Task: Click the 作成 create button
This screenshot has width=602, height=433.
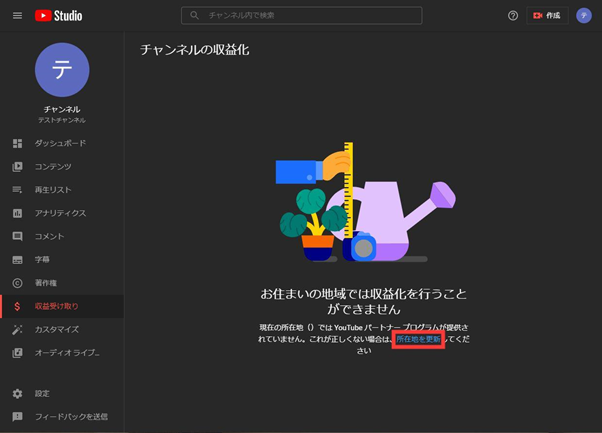Action: [x=547, y=15]
